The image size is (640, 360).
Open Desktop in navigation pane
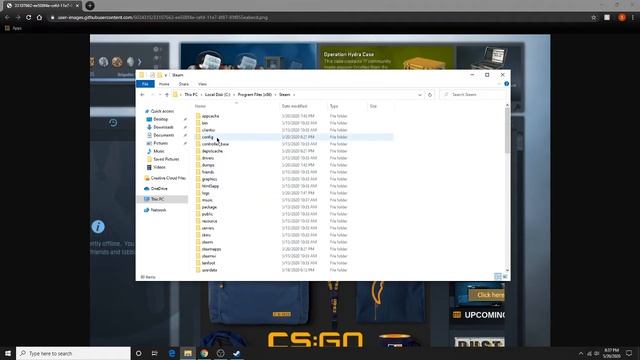pos(160,119)
